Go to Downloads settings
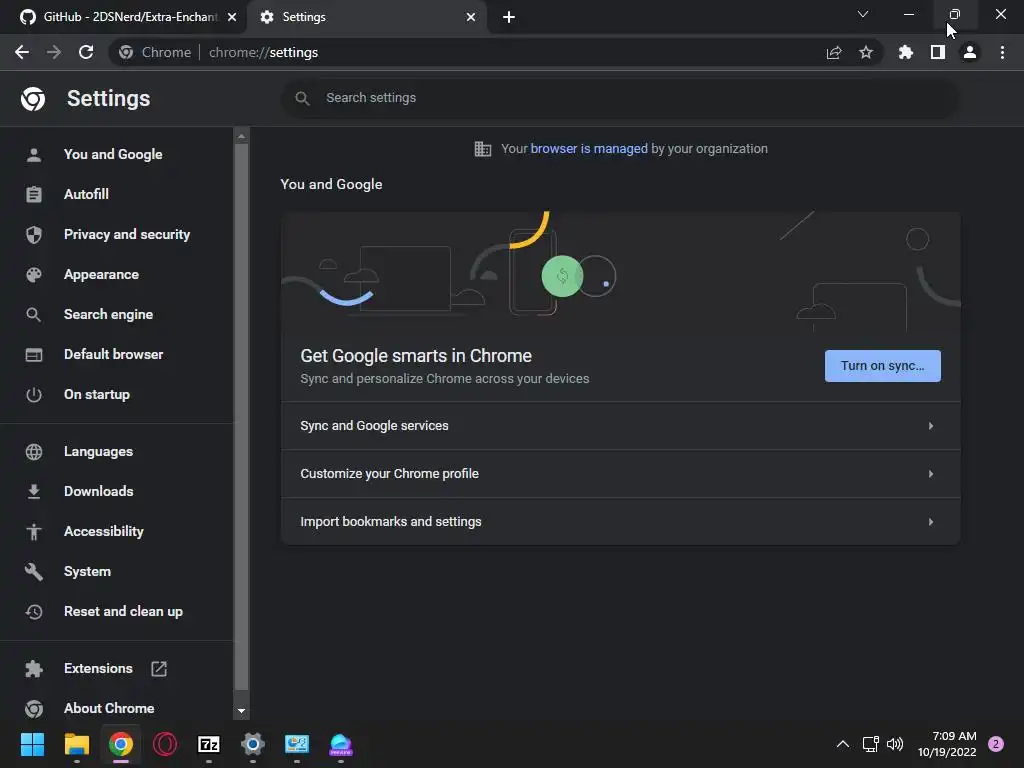 tap(99, 491)
